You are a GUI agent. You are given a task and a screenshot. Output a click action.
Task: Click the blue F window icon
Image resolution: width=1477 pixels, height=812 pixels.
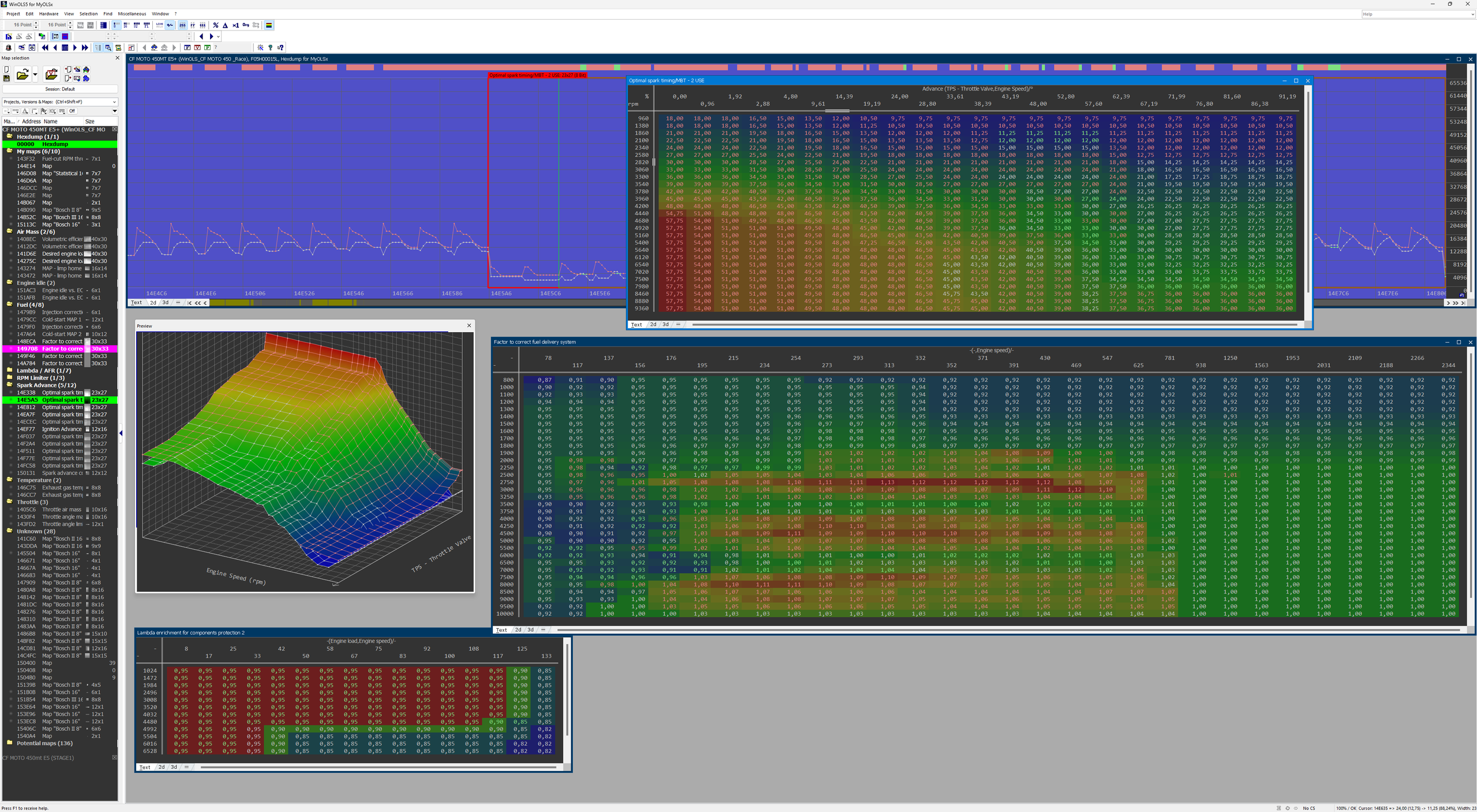point(187,48)
